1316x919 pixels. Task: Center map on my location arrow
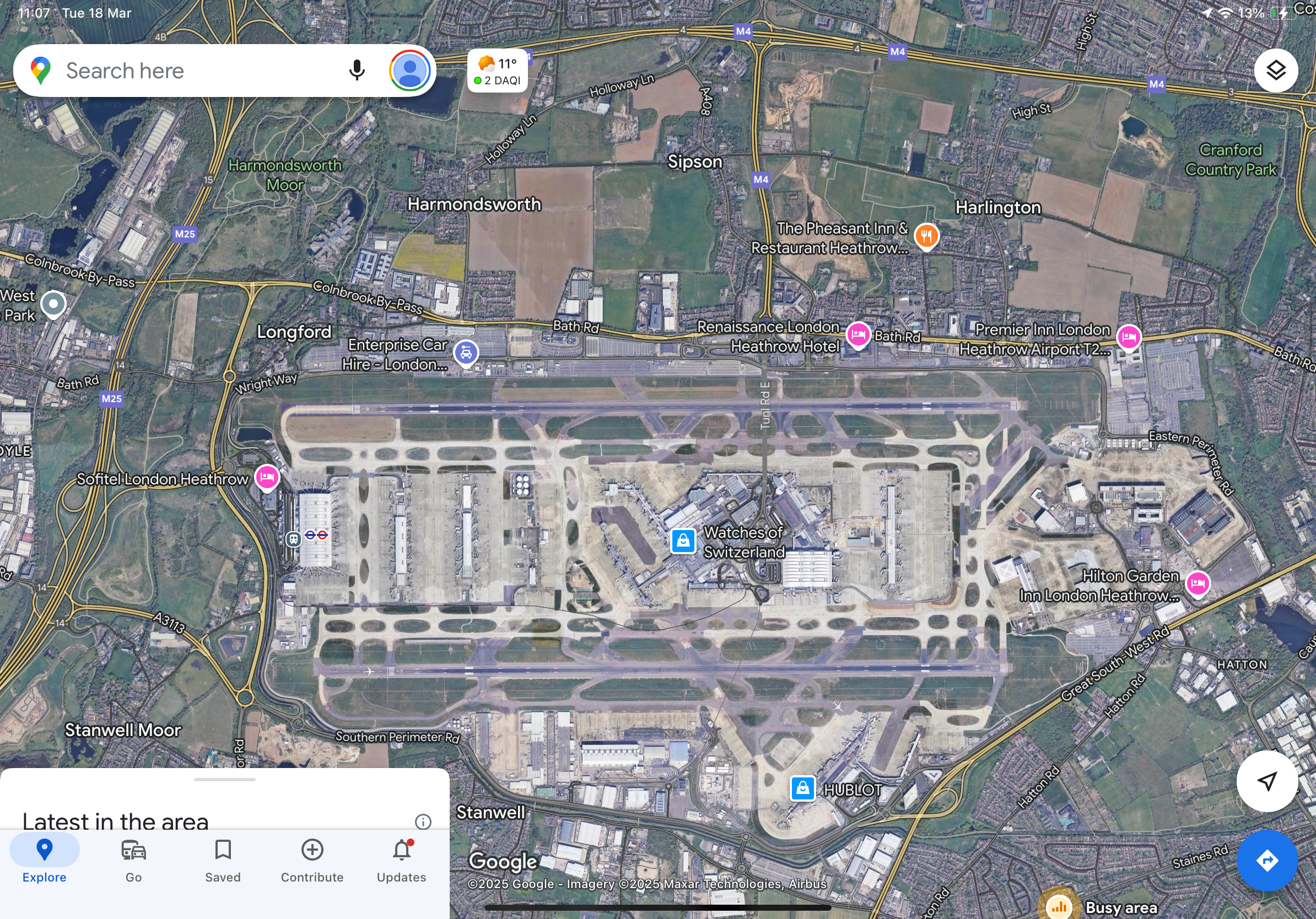pos(1266,780)
